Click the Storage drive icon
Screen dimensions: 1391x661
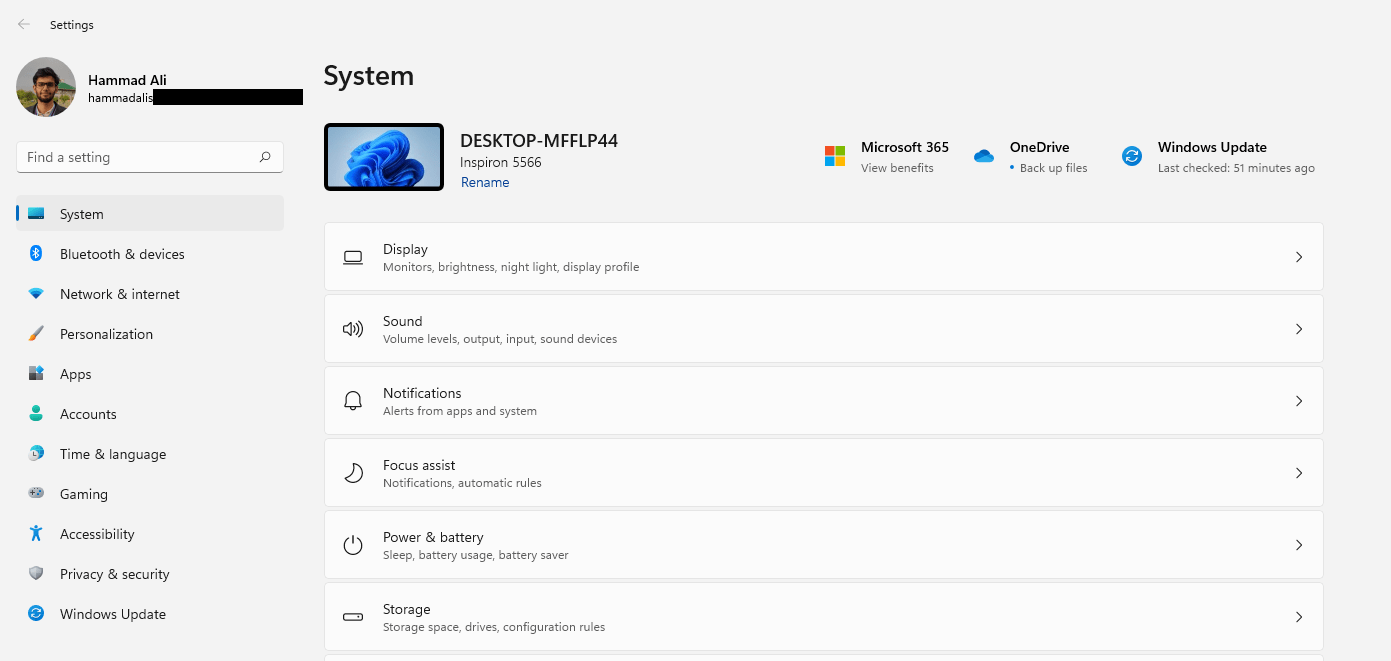(353, 617)
